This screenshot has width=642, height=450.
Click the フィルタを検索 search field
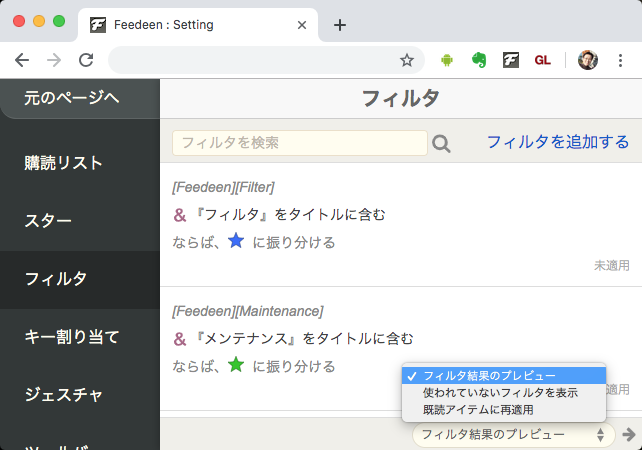tap(299, 143)
